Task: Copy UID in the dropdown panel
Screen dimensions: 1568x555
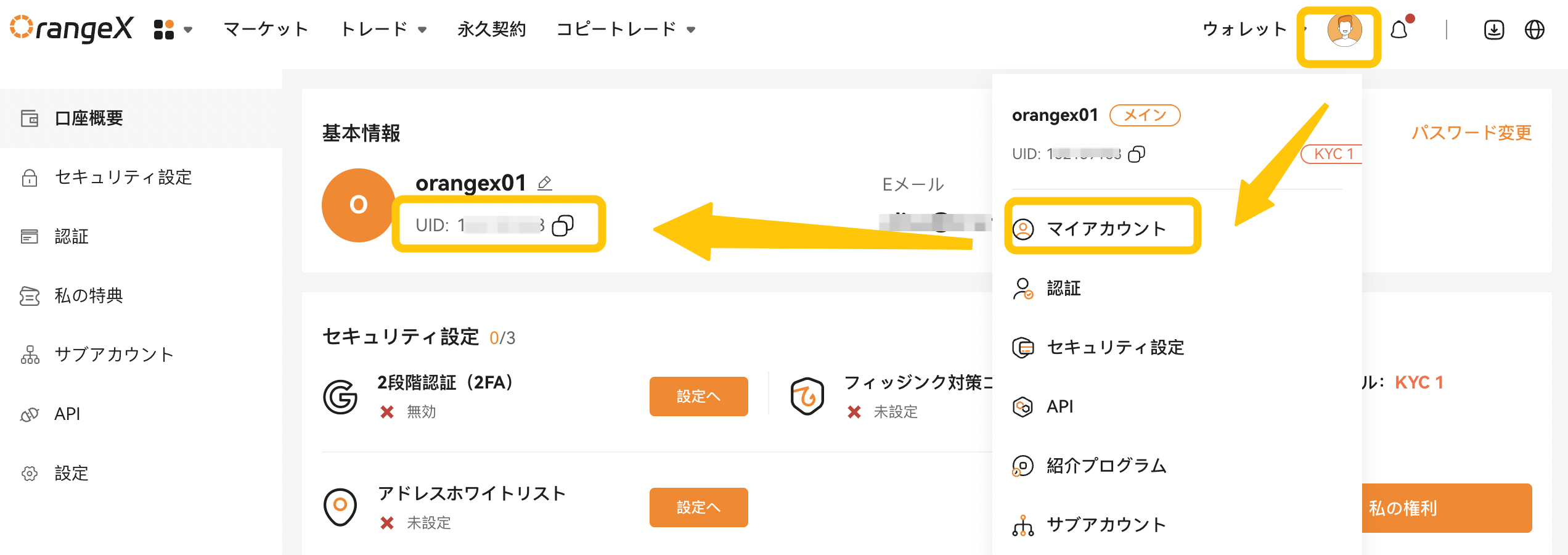Action: click(1137, 154)
